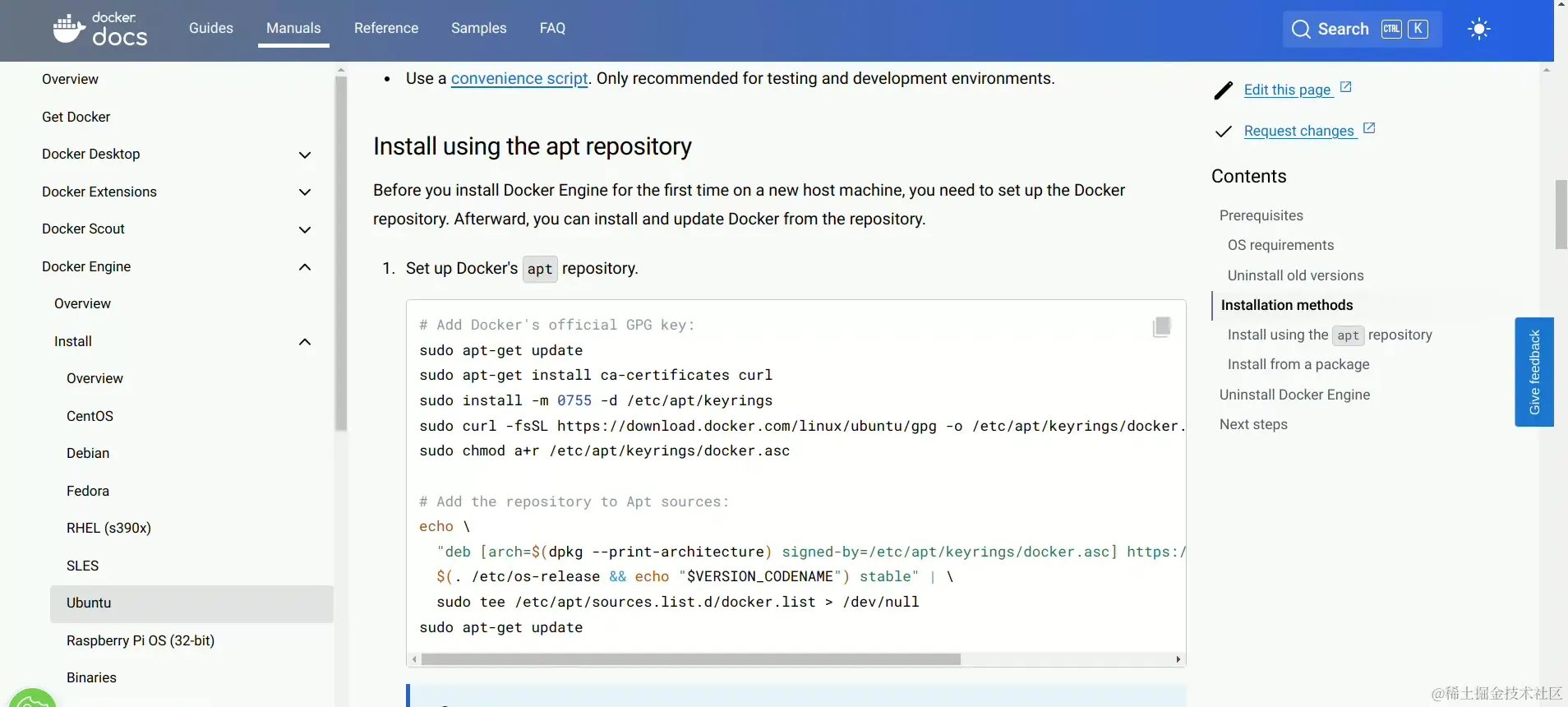Open Debian install page
The image size is (1568, 707).
88,453
